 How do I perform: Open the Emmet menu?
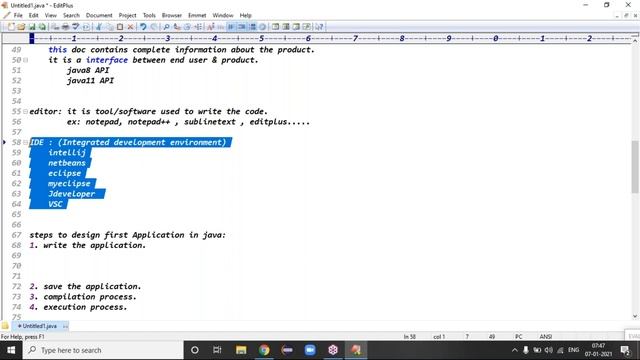click(197, 16)
